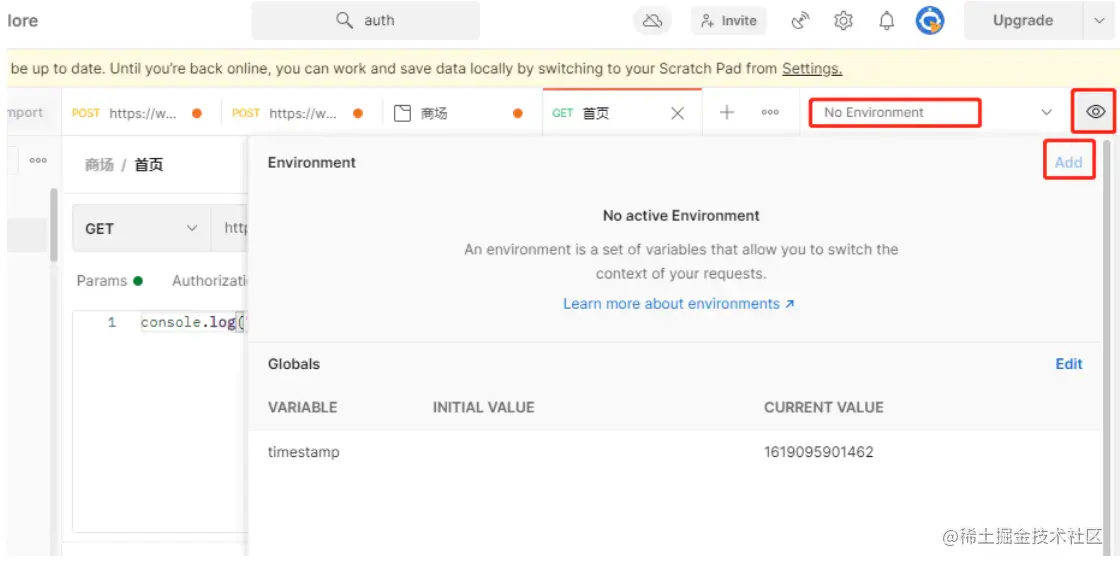Expand the arrow next to Upgrade
1120x564 pixels.
click(1095, 21)
